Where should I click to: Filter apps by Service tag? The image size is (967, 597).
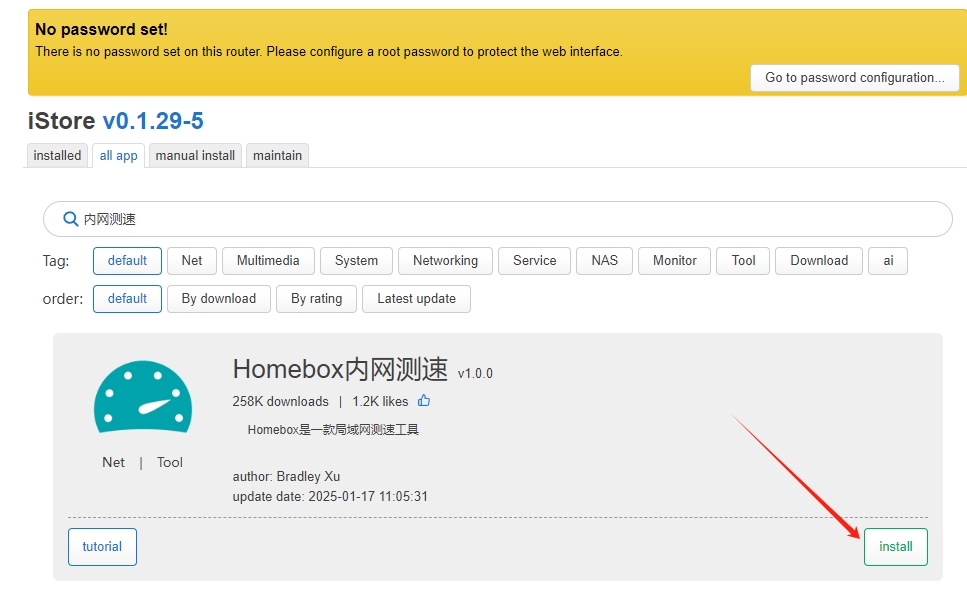tap(535, 261)
